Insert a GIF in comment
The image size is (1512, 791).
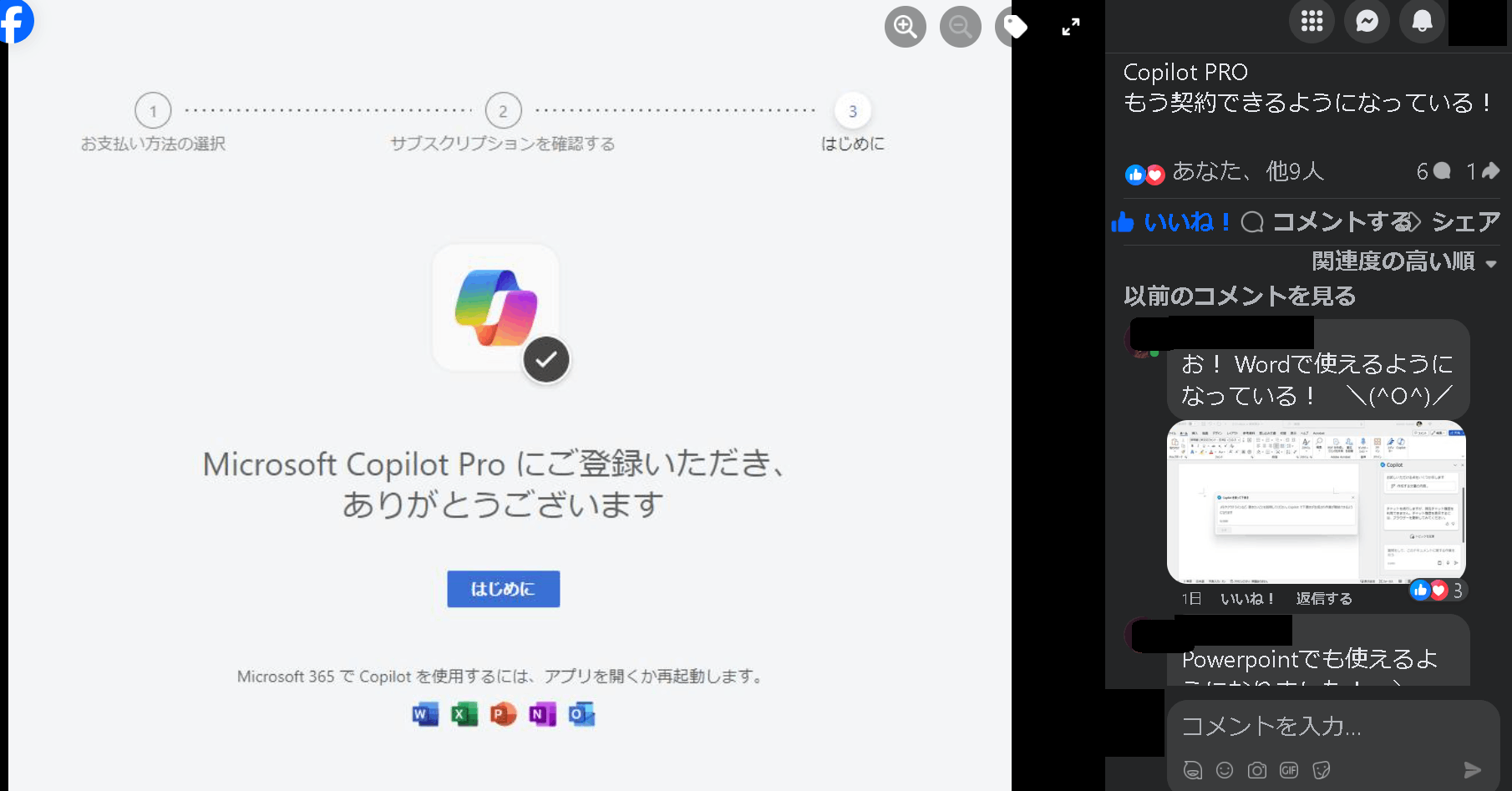pos(1289,770)
